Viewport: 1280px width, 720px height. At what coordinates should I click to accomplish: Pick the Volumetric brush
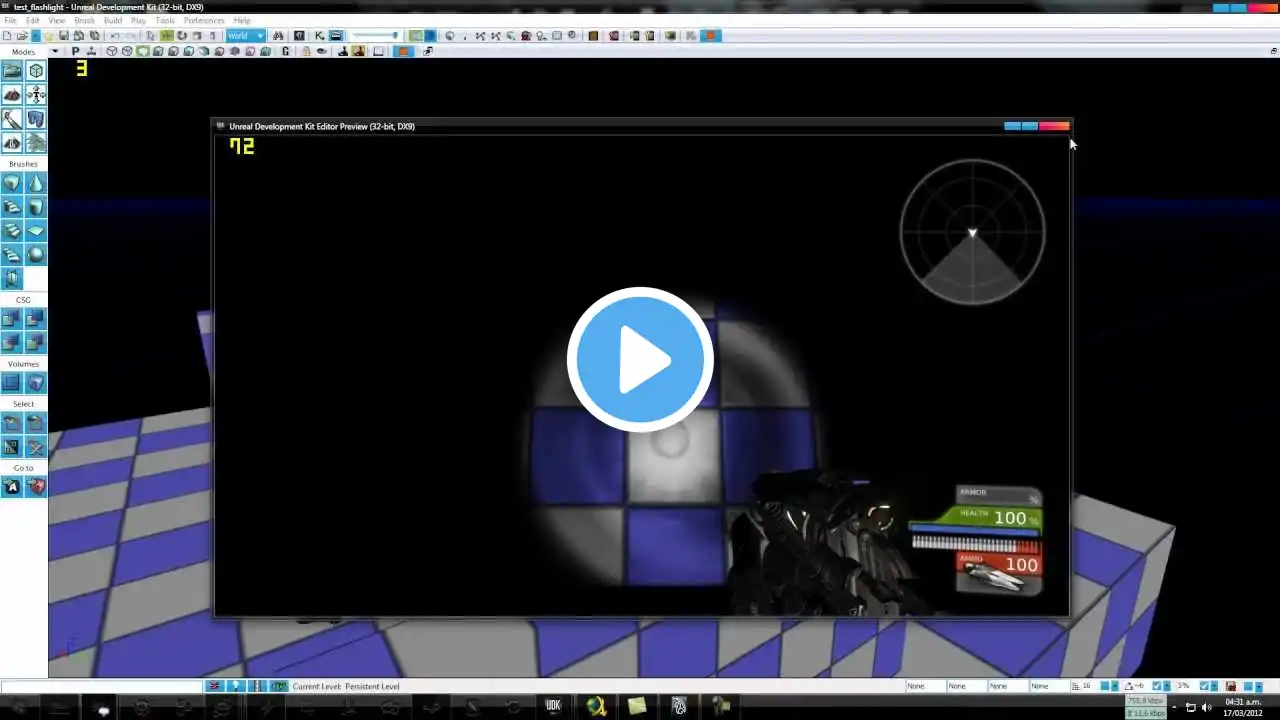point(12,279)
